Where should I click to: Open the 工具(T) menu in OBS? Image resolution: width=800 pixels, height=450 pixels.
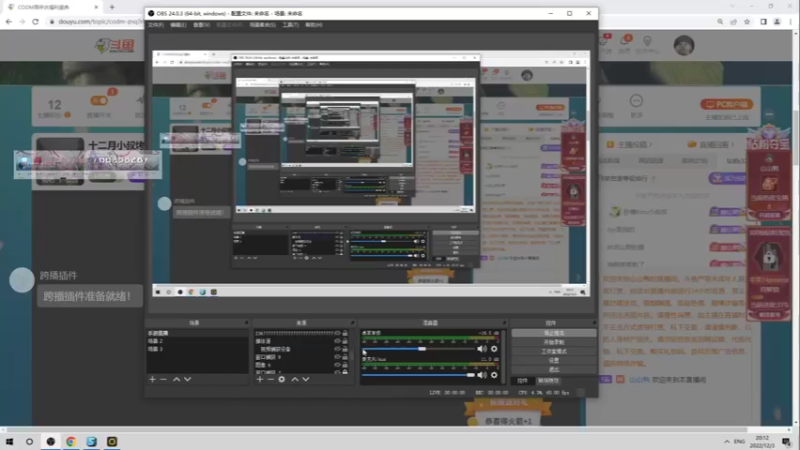pyautogui.click(x=290, y=25)
